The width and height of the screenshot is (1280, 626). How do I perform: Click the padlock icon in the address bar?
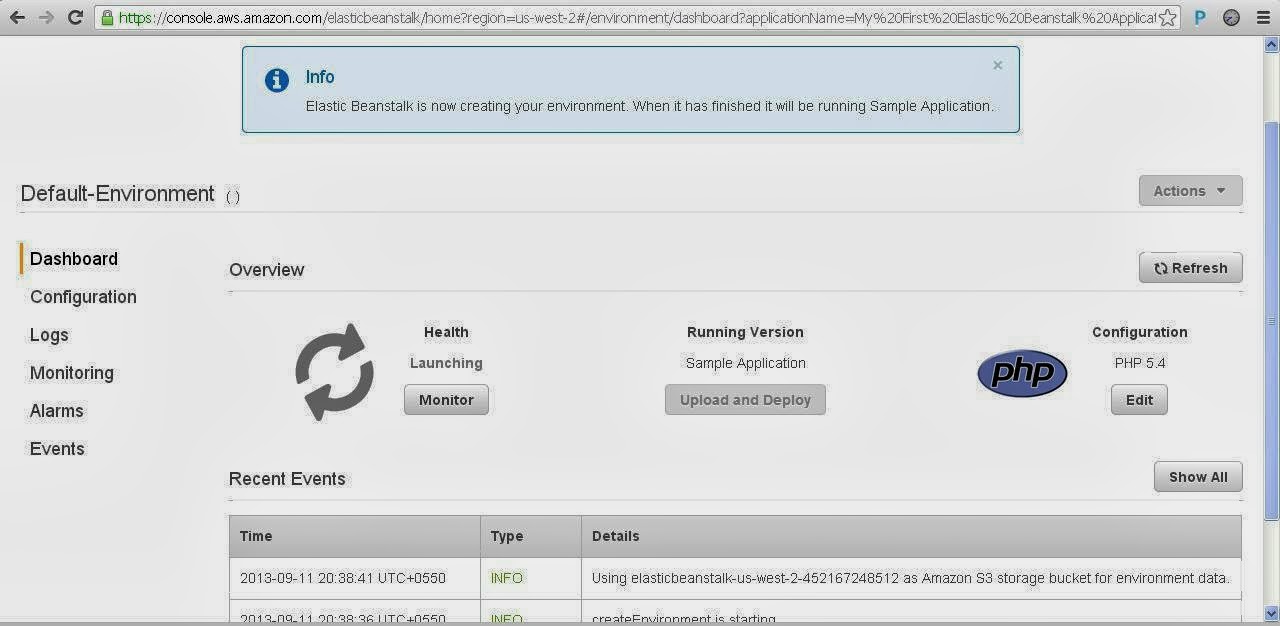[x=107, y=17]
